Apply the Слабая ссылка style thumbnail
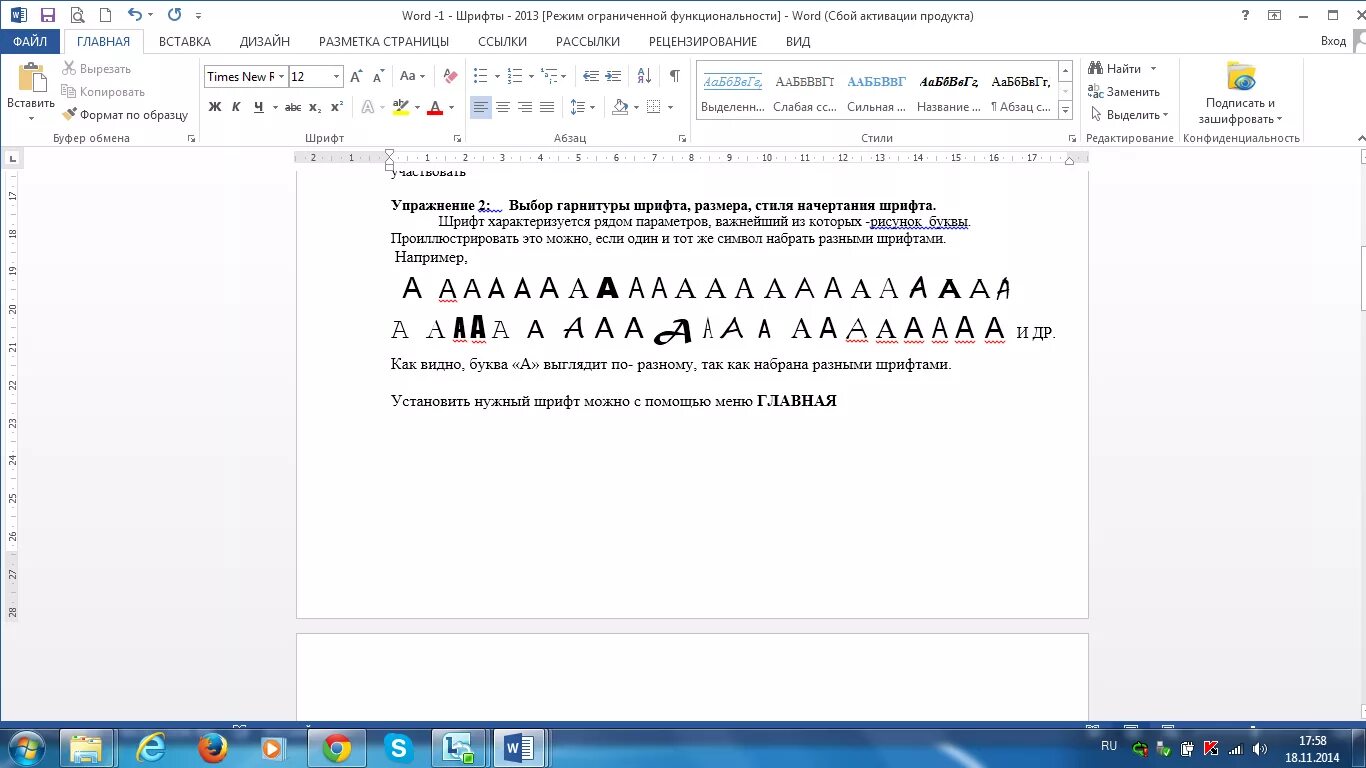The width and height of the screenshot is (1366, 768). (805, 92)
